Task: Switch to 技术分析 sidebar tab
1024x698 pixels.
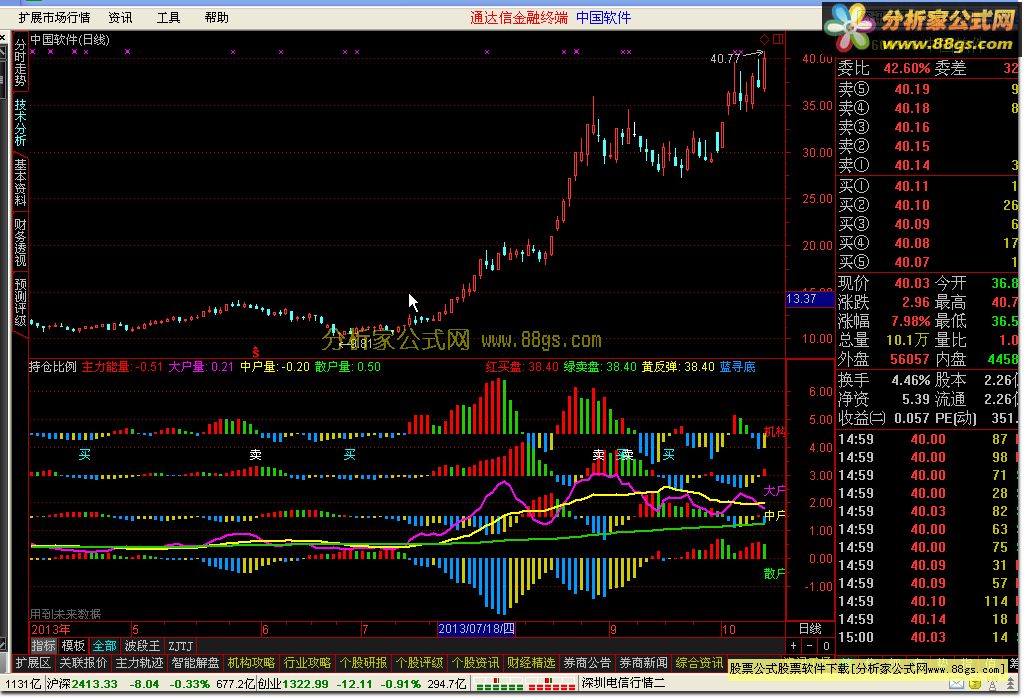Action: pyautogui.click(x=20, y=122)
